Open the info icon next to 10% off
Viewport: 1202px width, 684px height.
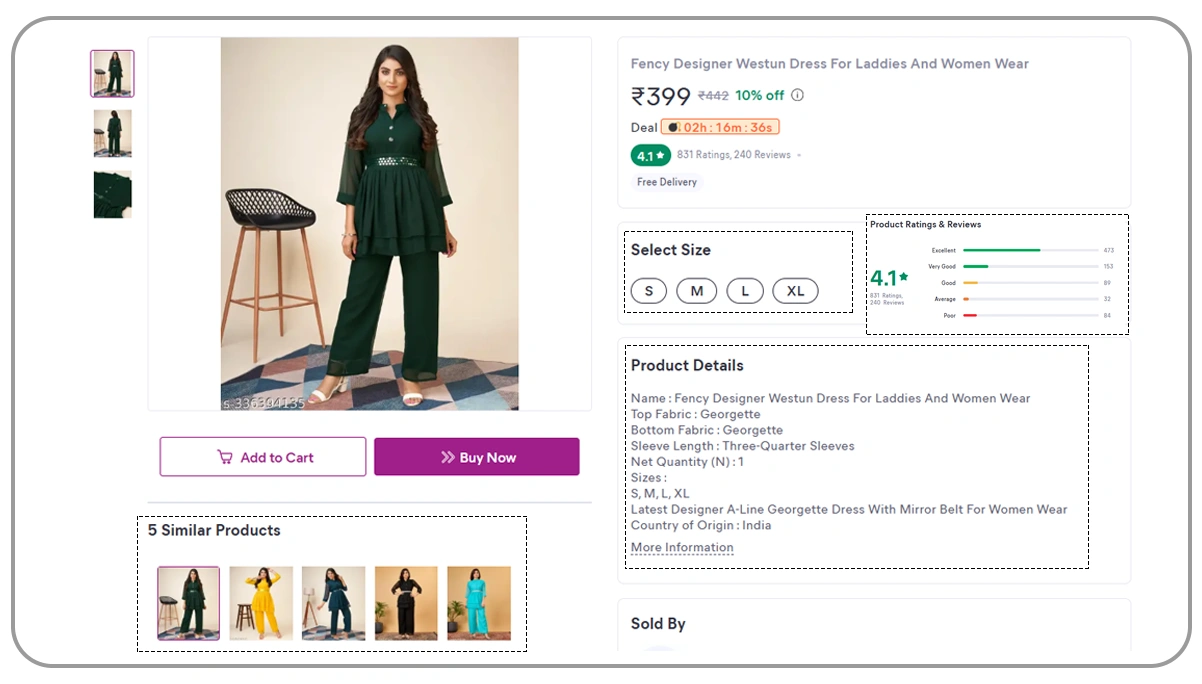[795, 96]
